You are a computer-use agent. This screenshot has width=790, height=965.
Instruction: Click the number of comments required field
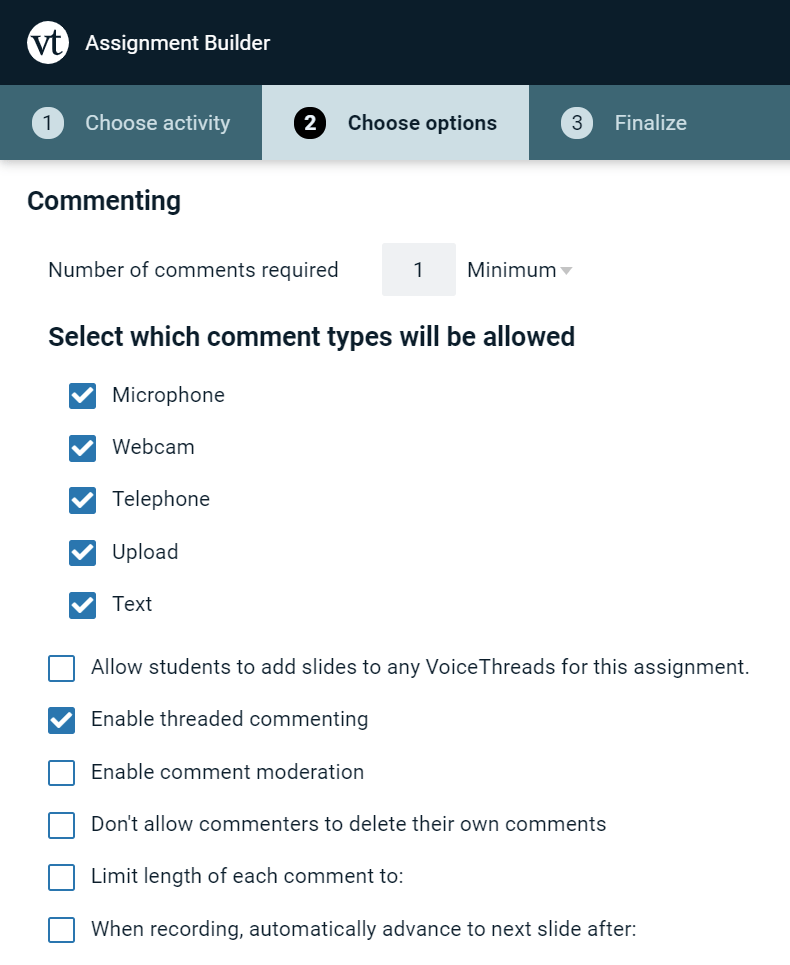(418, 270)
